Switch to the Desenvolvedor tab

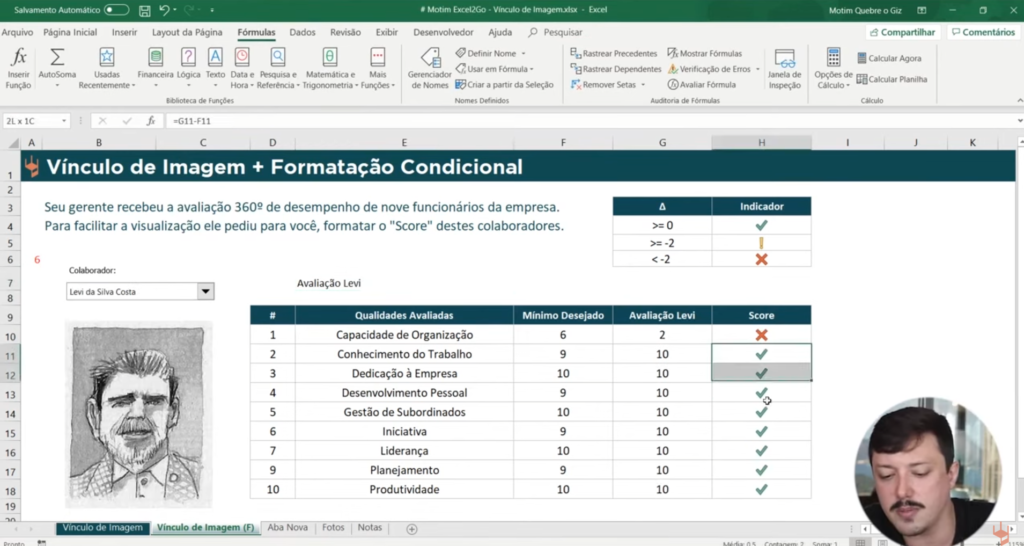[443, 32]
